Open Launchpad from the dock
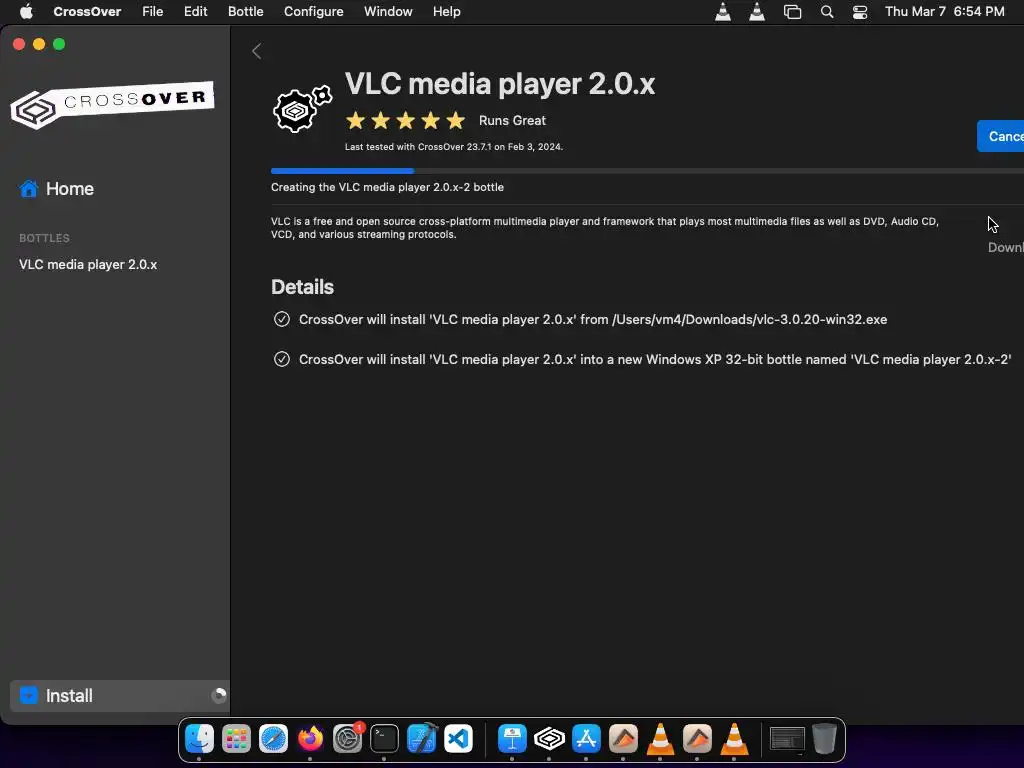 point(236,739)
